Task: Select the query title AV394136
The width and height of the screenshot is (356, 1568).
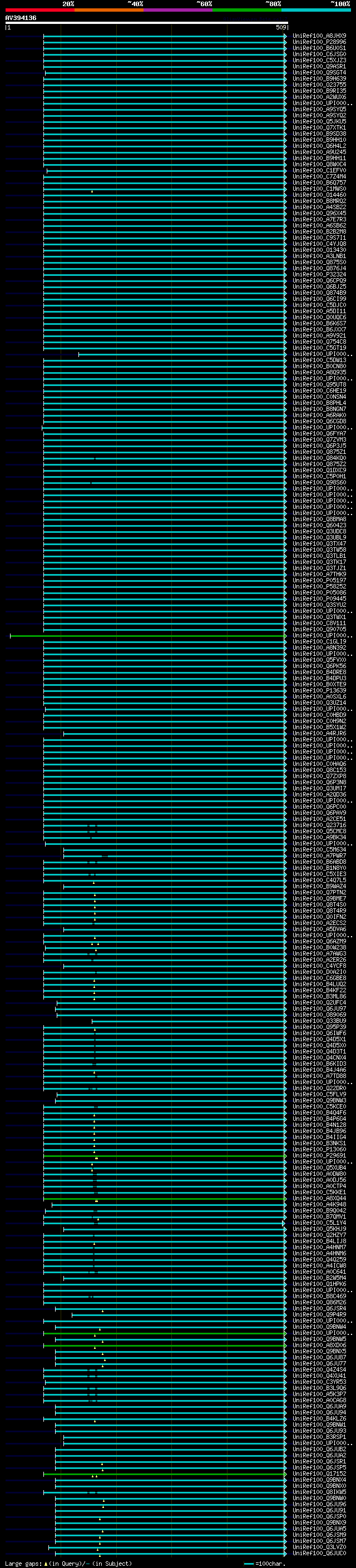Action: pos(21,18)
